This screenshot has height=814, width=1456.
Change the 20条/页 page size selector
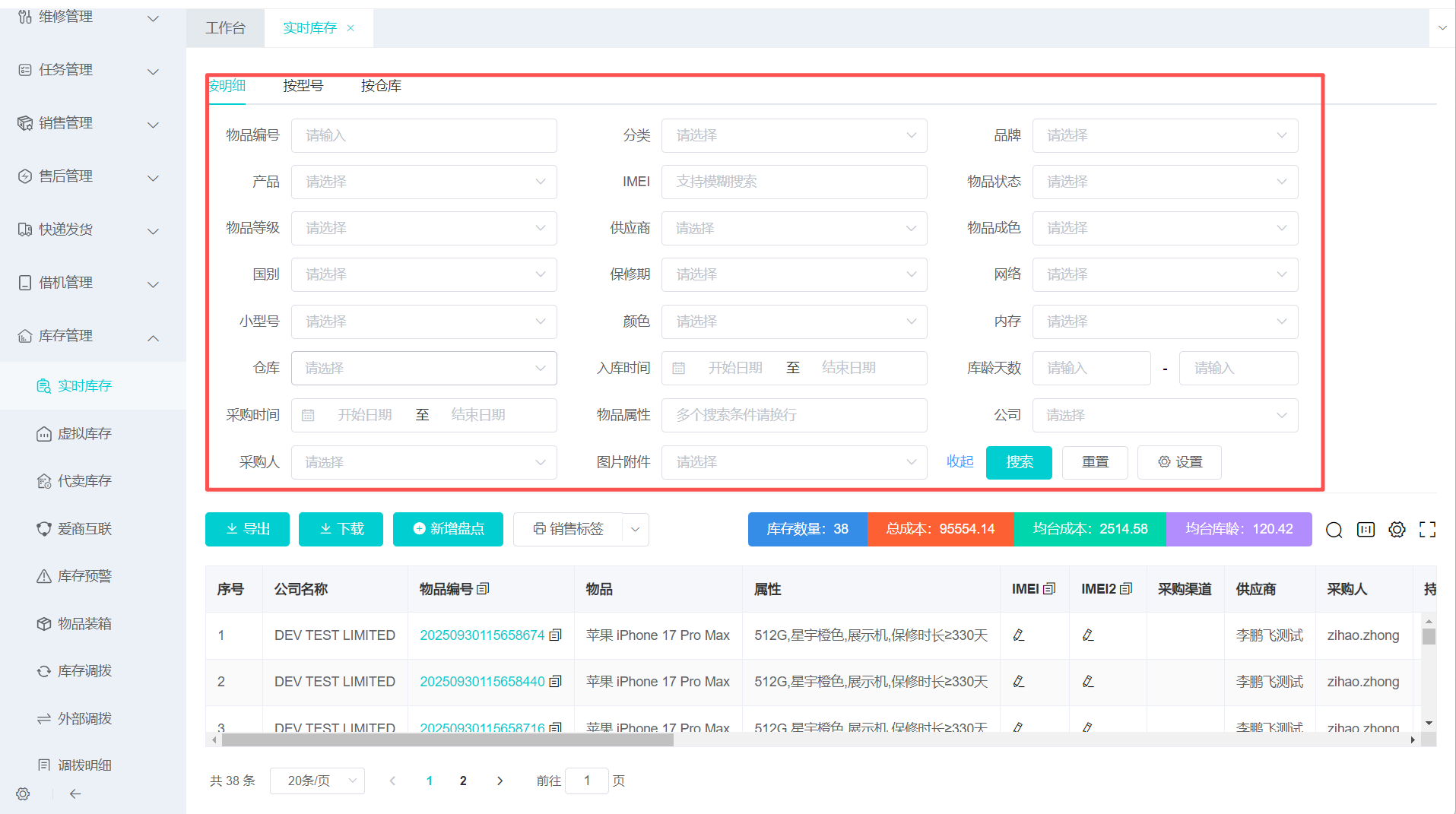coord(317,781)
